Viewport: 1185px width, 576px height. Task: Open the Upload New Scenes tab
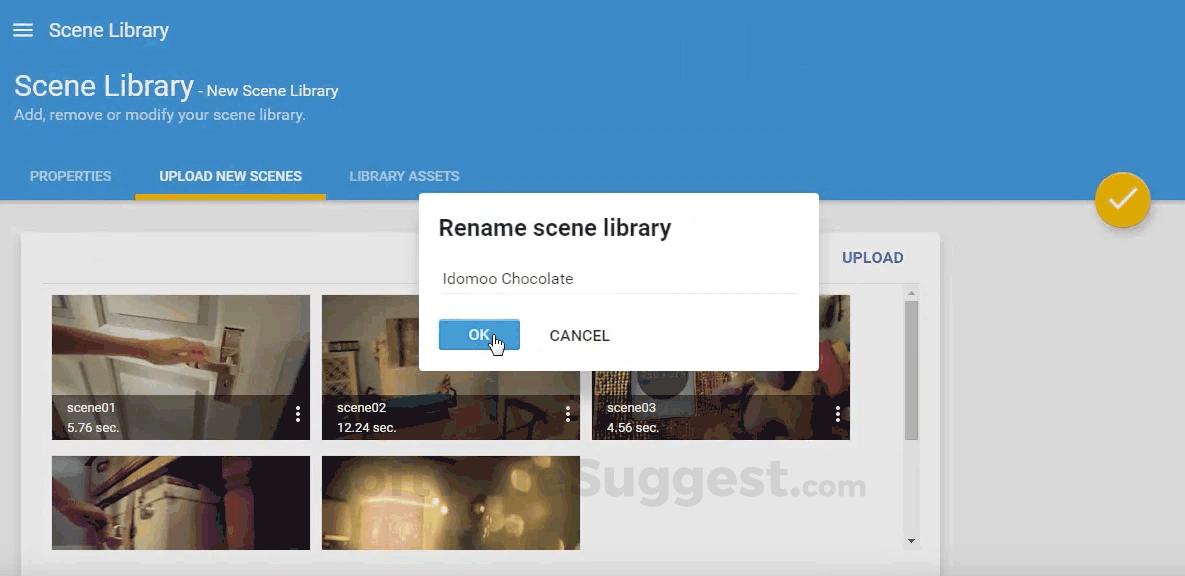coord(230,176)
